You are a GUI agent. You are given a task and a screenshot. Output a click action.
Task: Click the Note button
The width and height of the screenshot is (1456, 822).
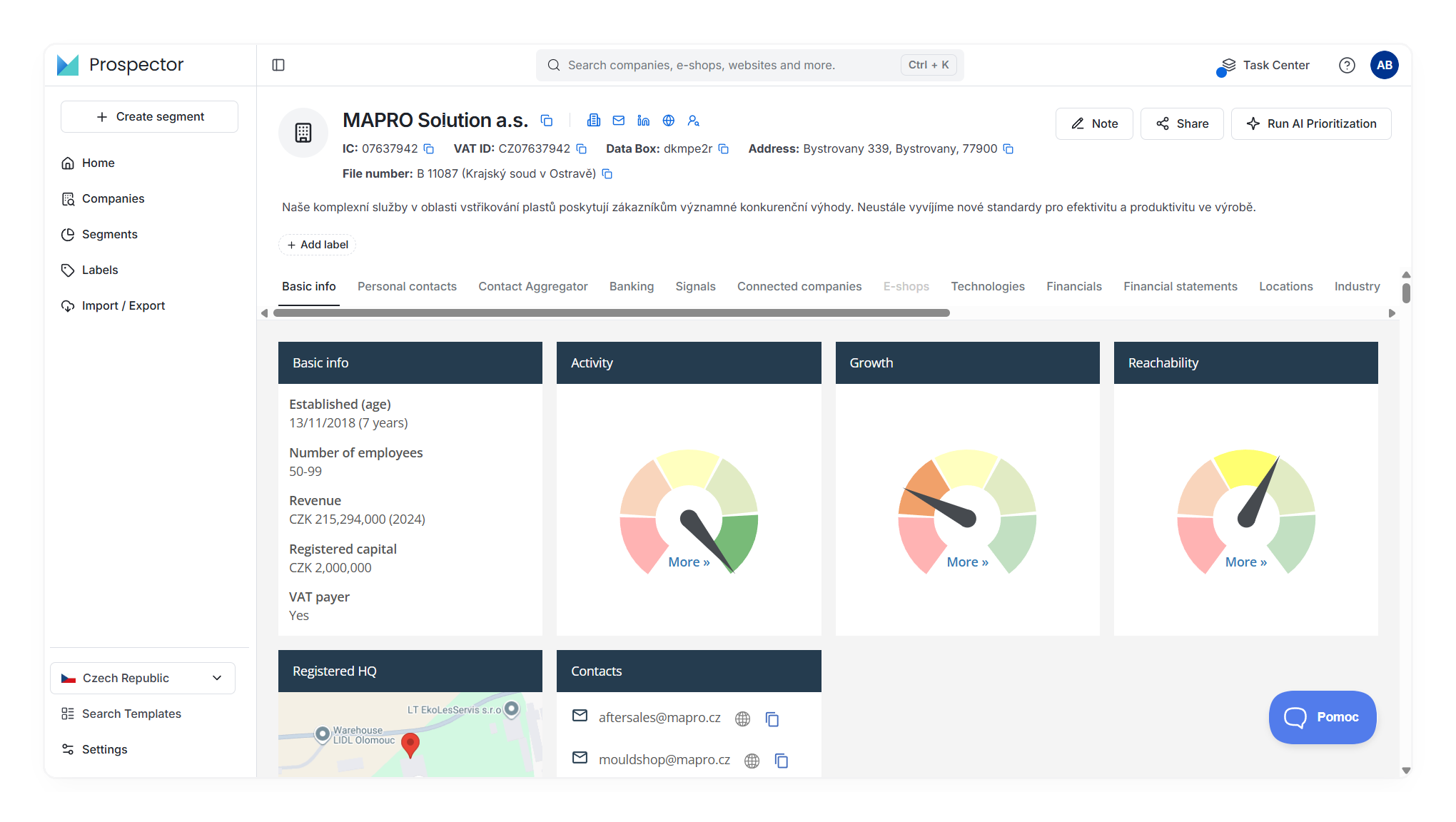(x=1094, y=123)
